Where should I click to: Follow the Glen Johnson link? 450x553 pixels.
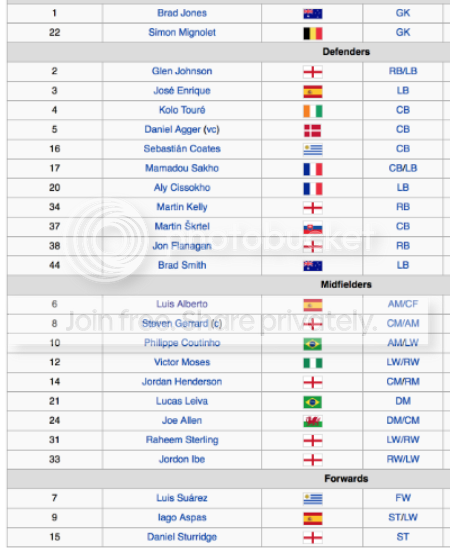coord(182,71)
